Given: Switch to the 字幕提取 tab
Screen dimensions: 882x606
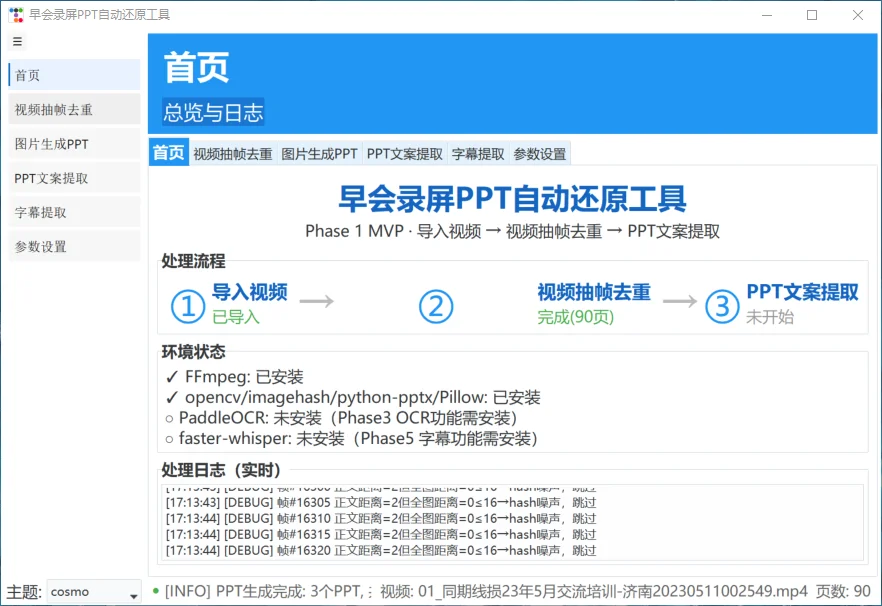Looking at the screenshot, I should [x=478, y=154].
